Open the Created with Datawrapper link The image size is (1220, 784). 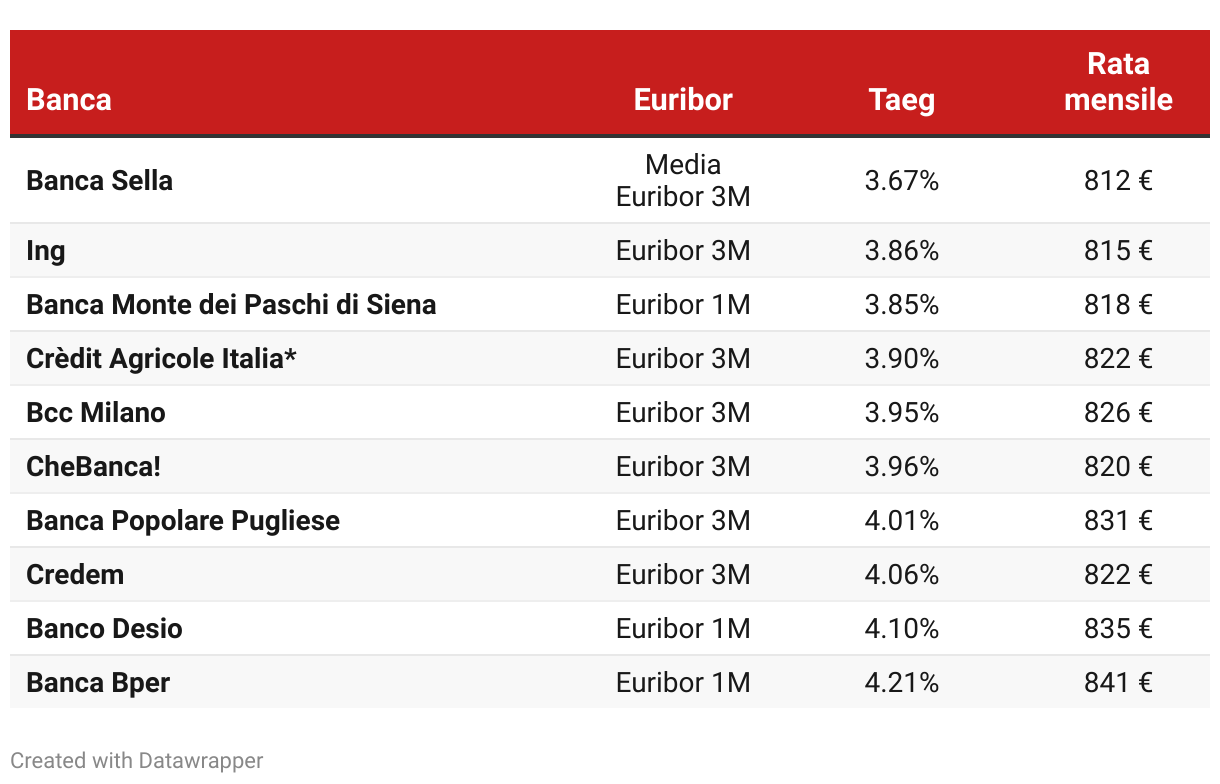tap(137, 760)
